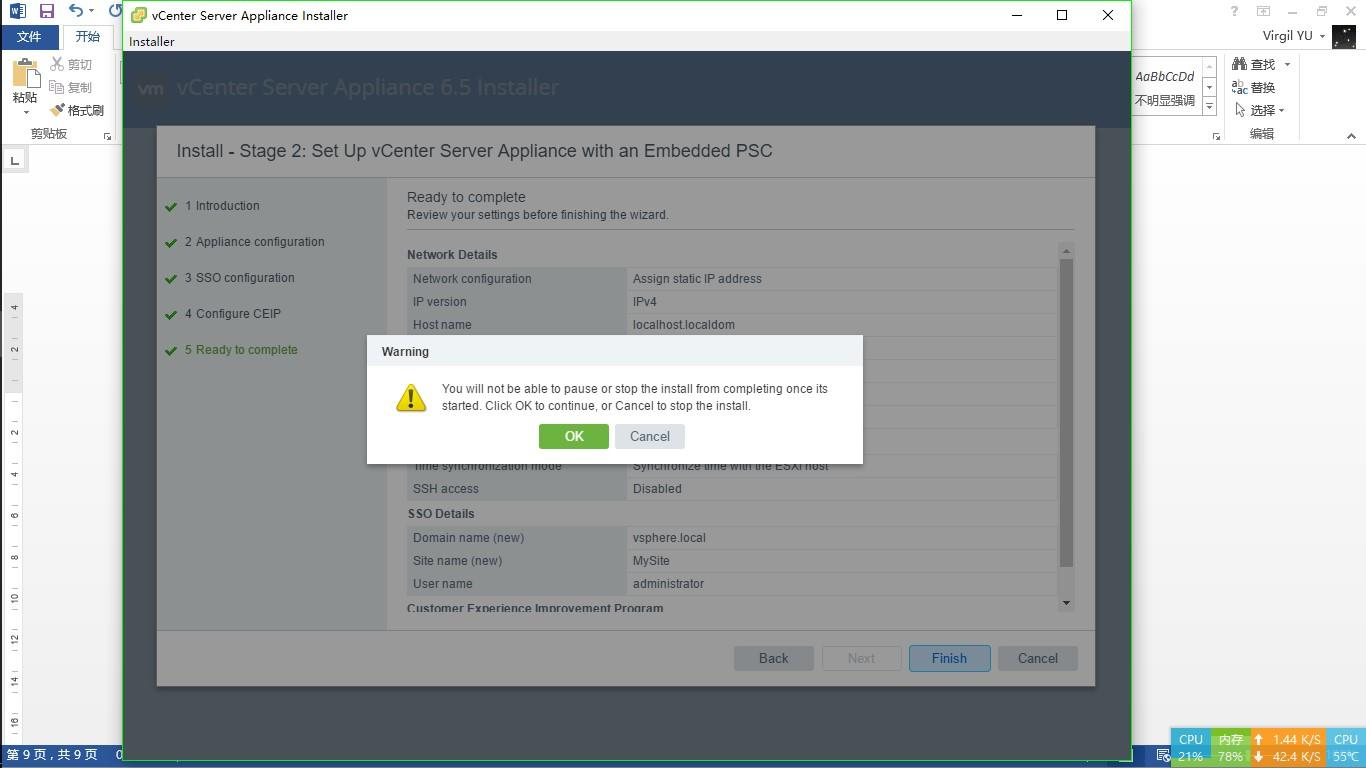This screenshot has height=768, width=1366.
Task: Click the summary scrollbar up arrow
Action: (x=1066, y=250)
